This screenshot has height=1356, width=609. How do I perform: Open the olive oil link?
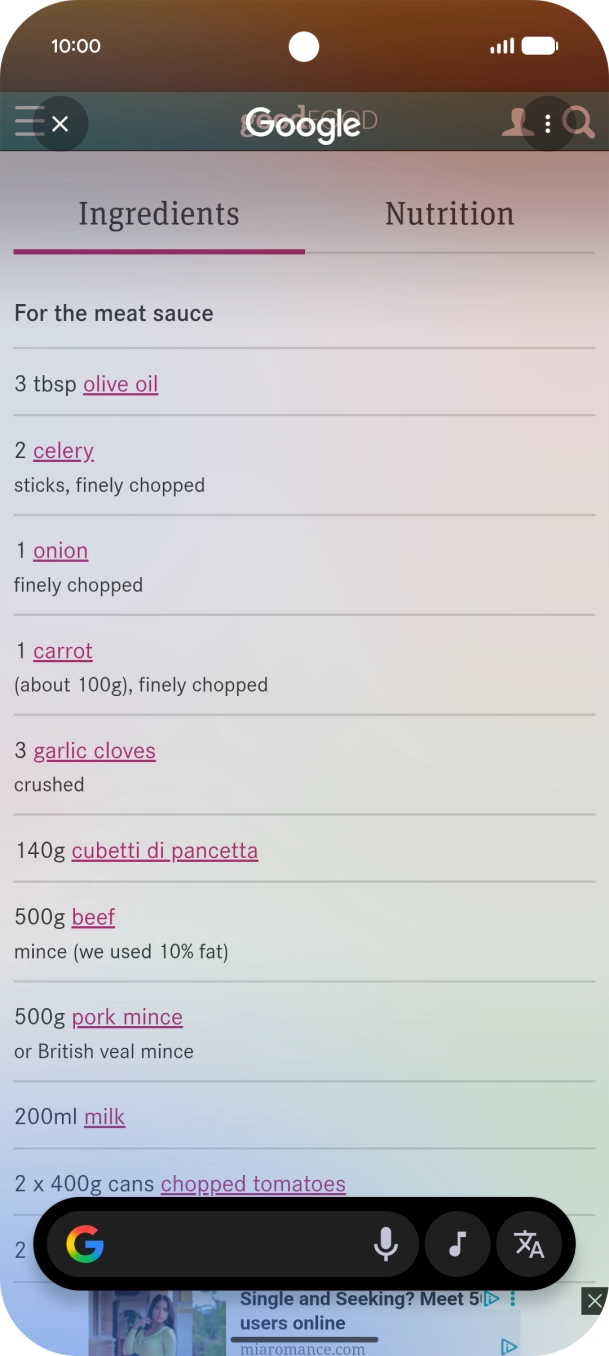[x=120, y=384]
